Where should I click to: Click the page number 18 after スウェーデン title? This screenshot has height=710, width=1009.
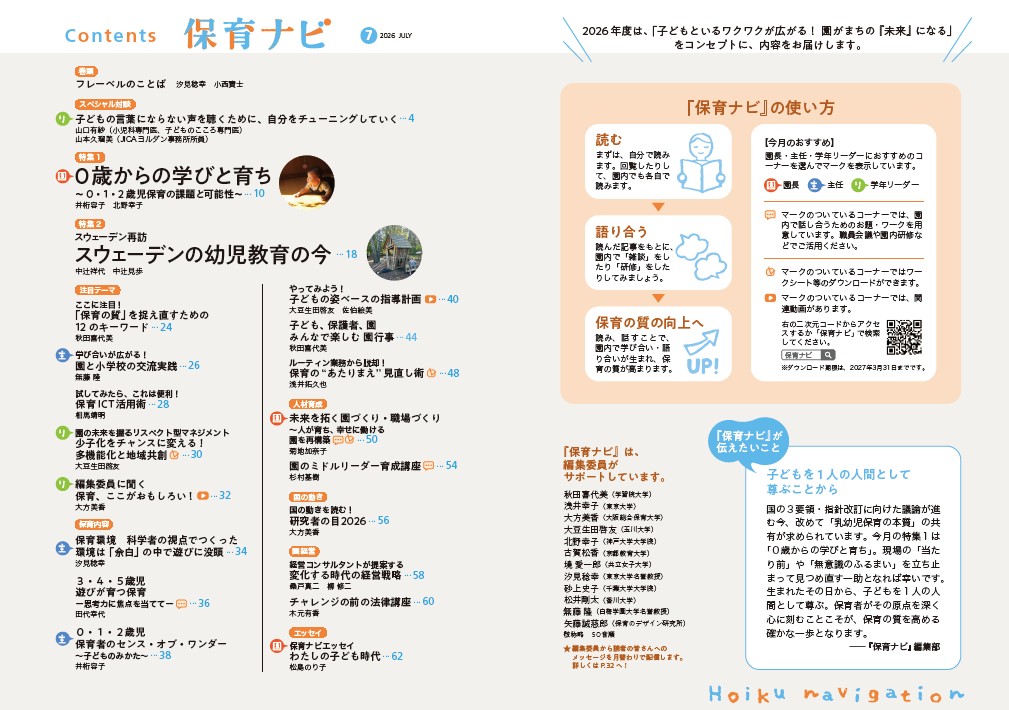pyautogui.click(x=351, y=255)
